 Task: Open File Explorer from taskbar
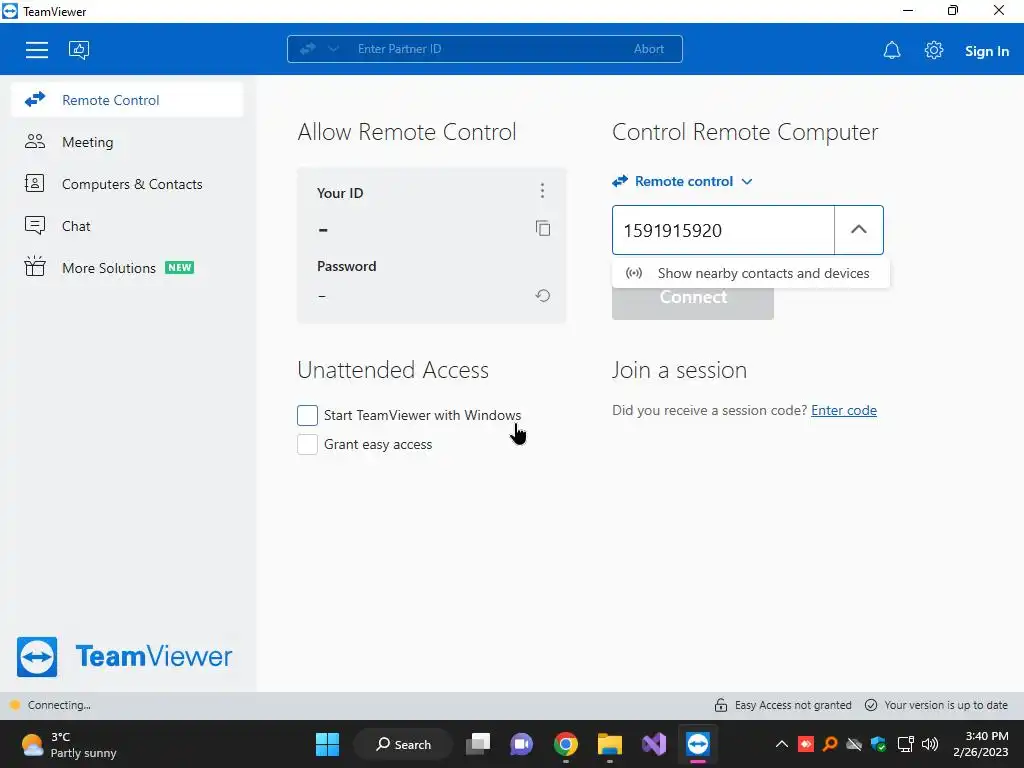coord(609,744)
